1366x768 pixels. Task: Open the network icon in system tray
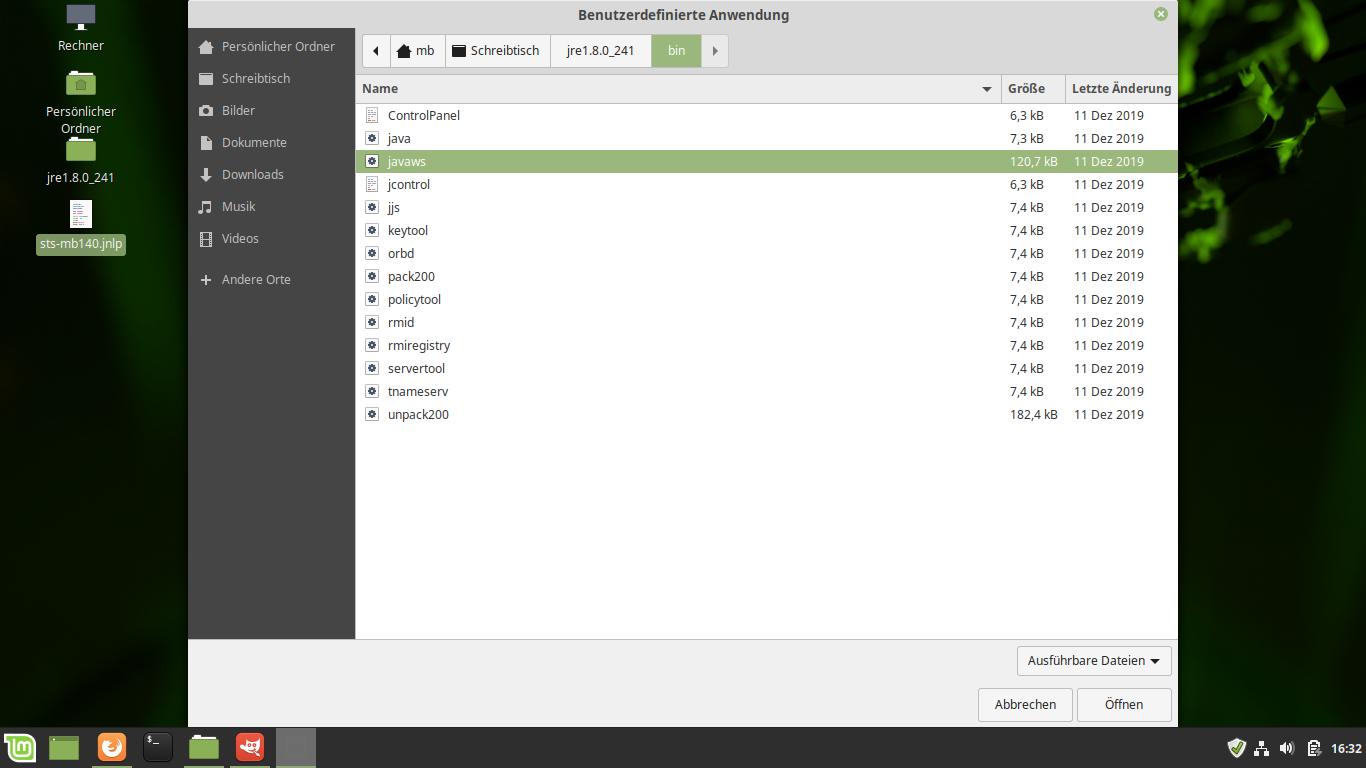[x=1262, y=748]
